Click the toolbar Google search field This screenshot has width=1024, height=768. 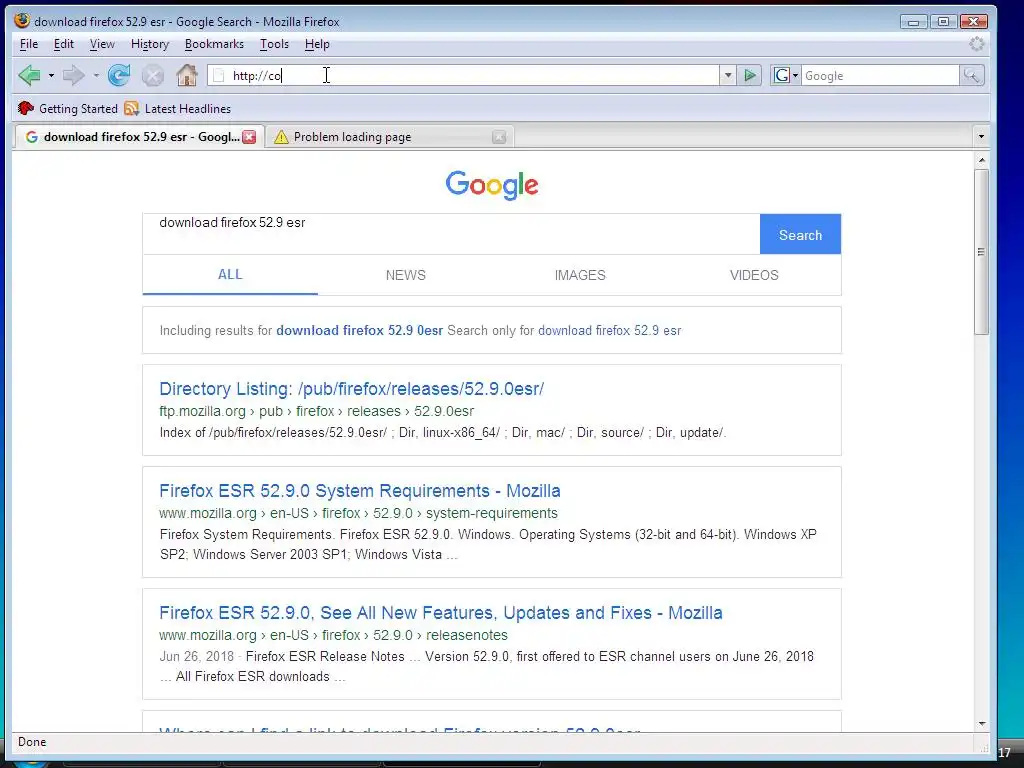880,76
